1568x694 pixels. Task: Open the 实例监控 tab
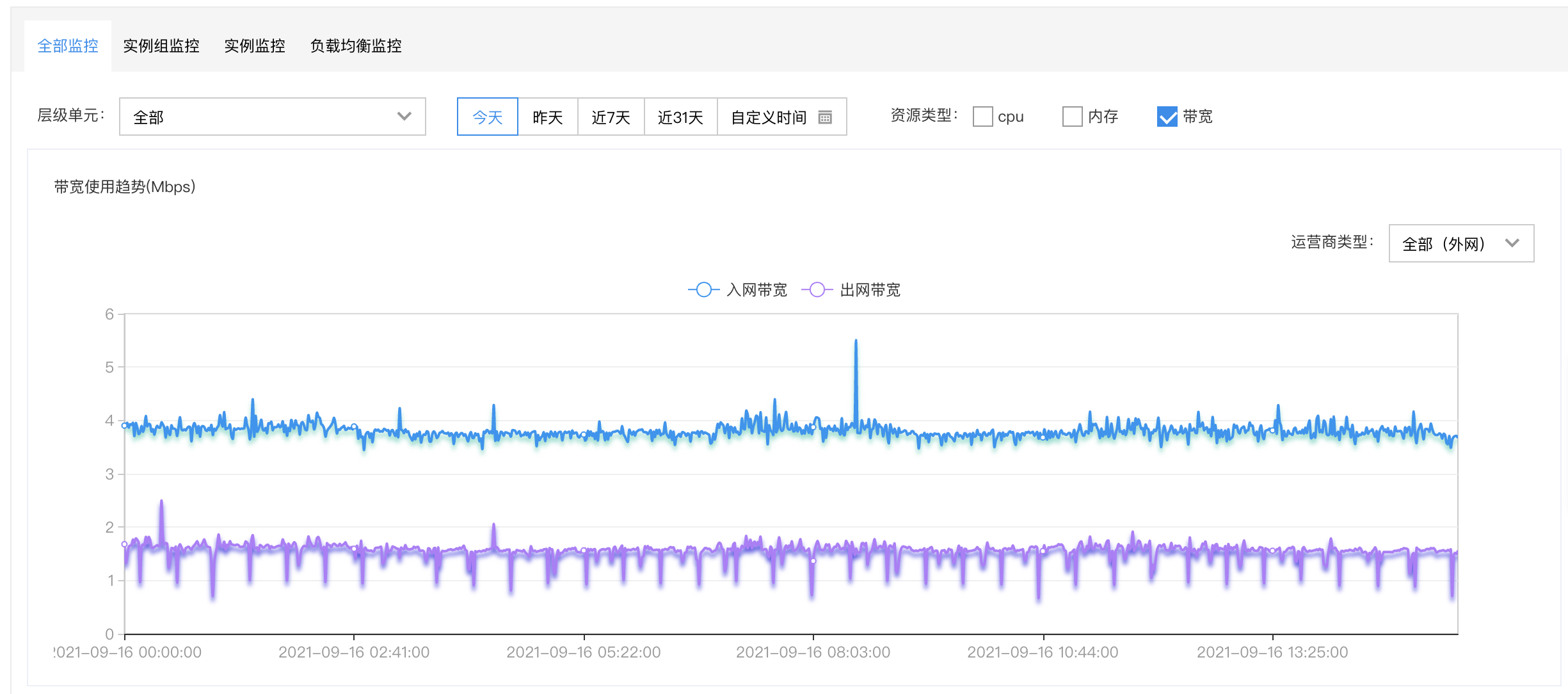pyautogui.click(x=255, y=46)
